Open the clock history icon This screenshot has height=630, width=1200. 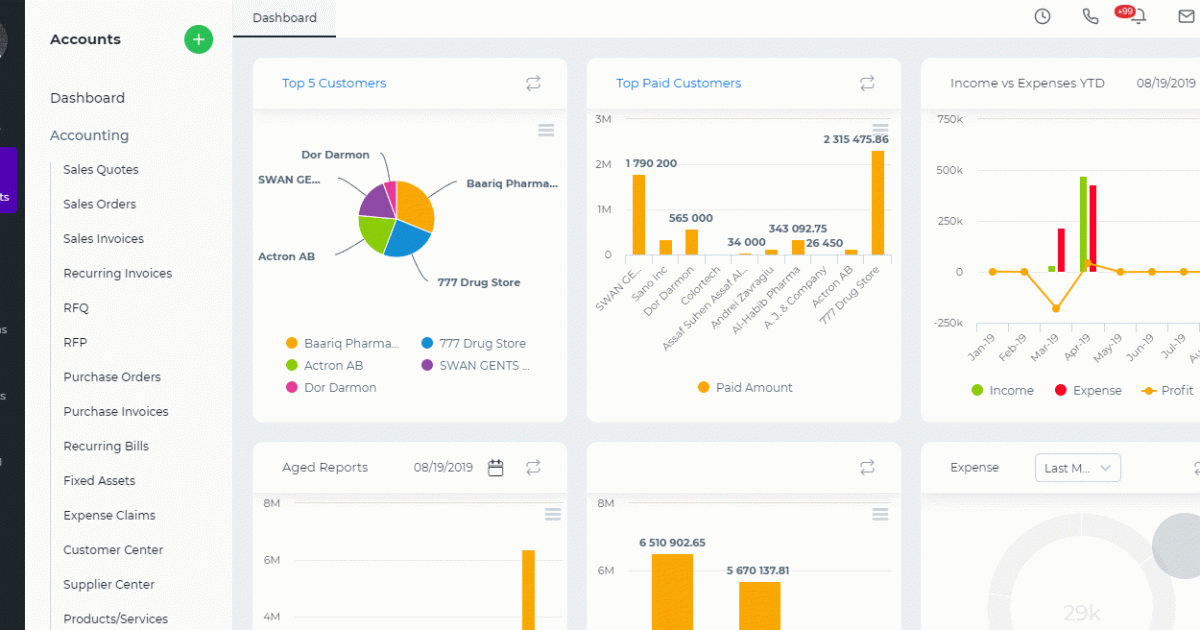(x=1042, y=16)
